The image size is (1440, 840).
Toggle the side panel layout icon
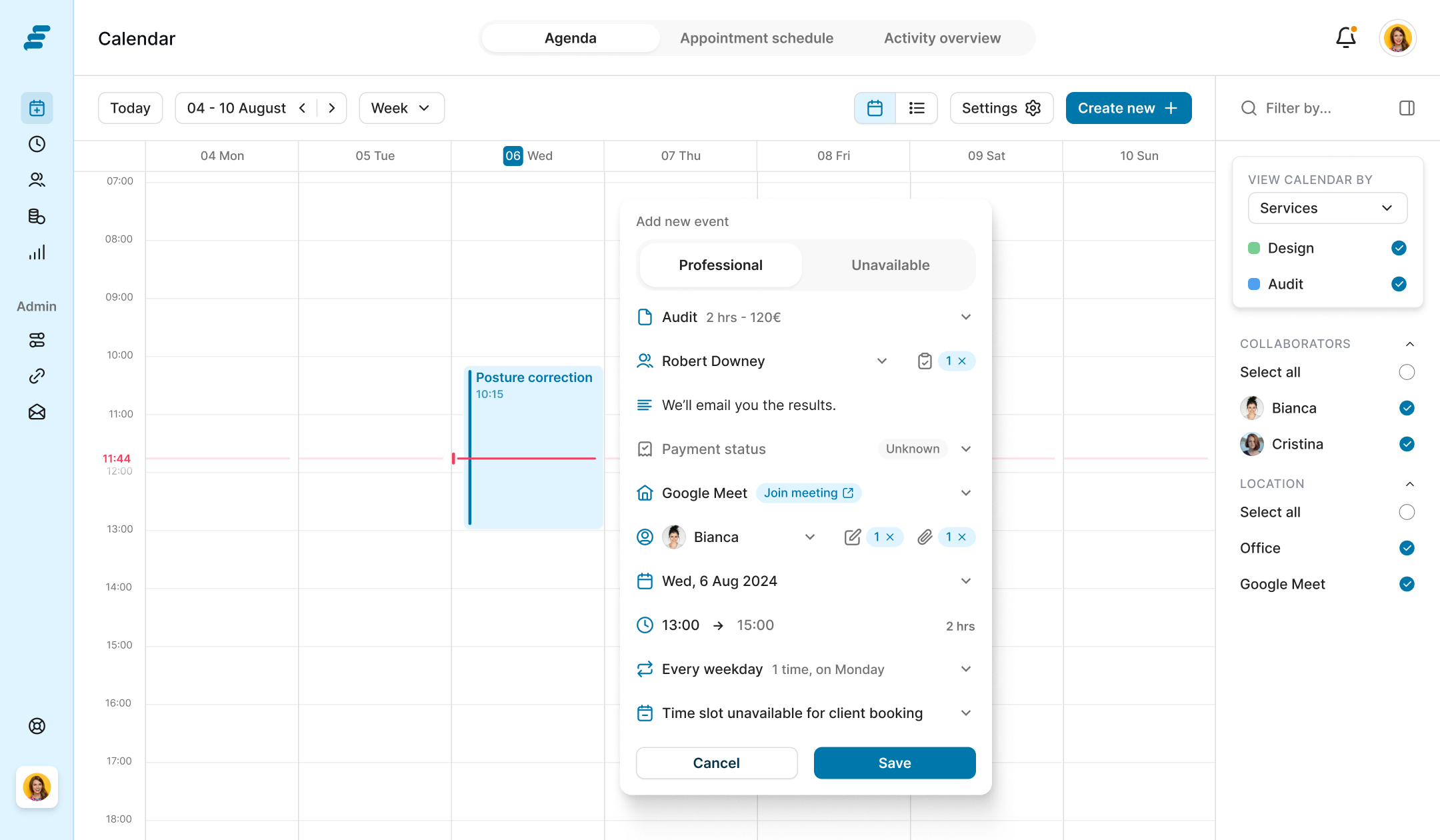1407,108
